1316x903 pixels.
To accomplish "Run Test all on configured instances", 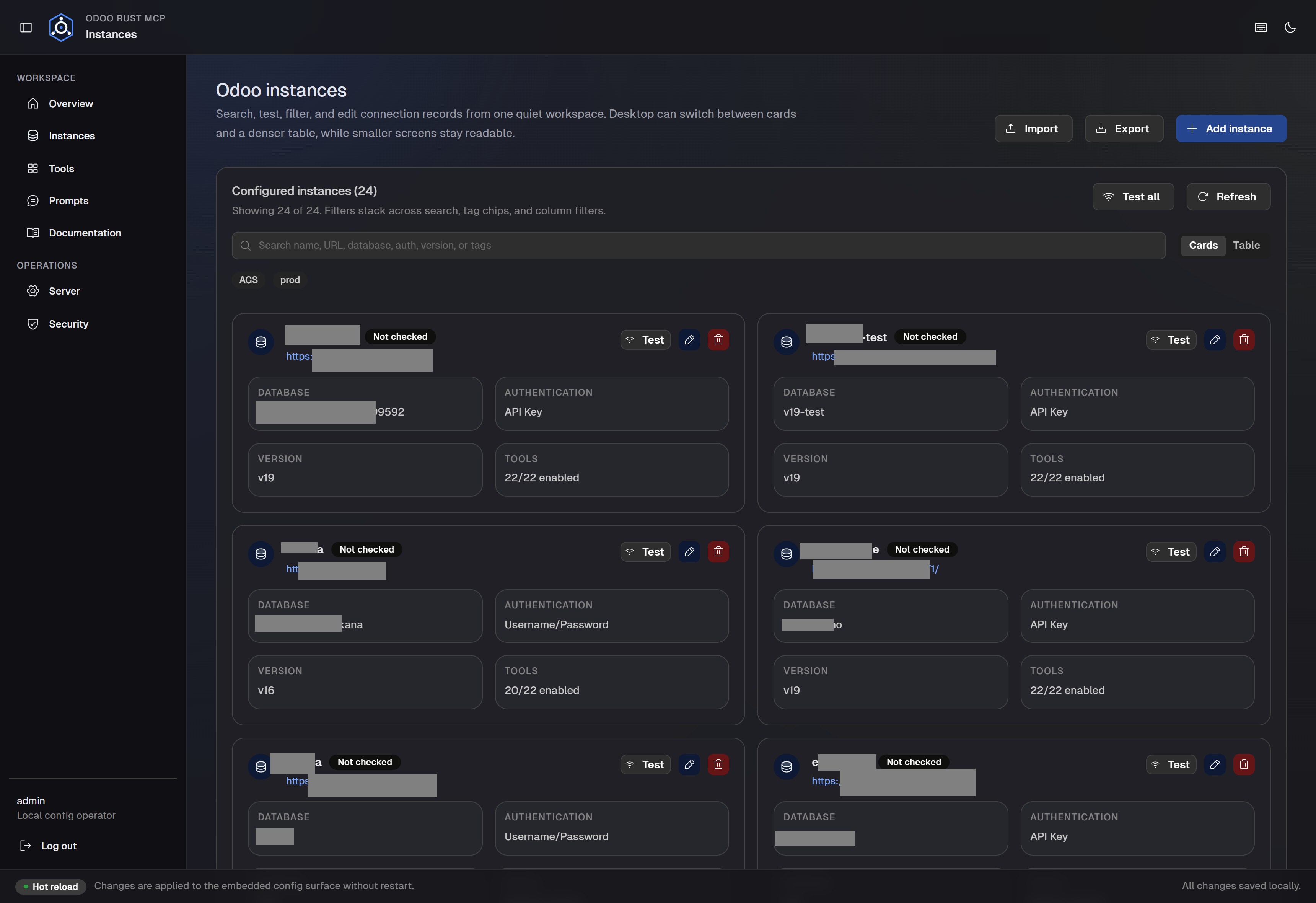I will 1132,197.
